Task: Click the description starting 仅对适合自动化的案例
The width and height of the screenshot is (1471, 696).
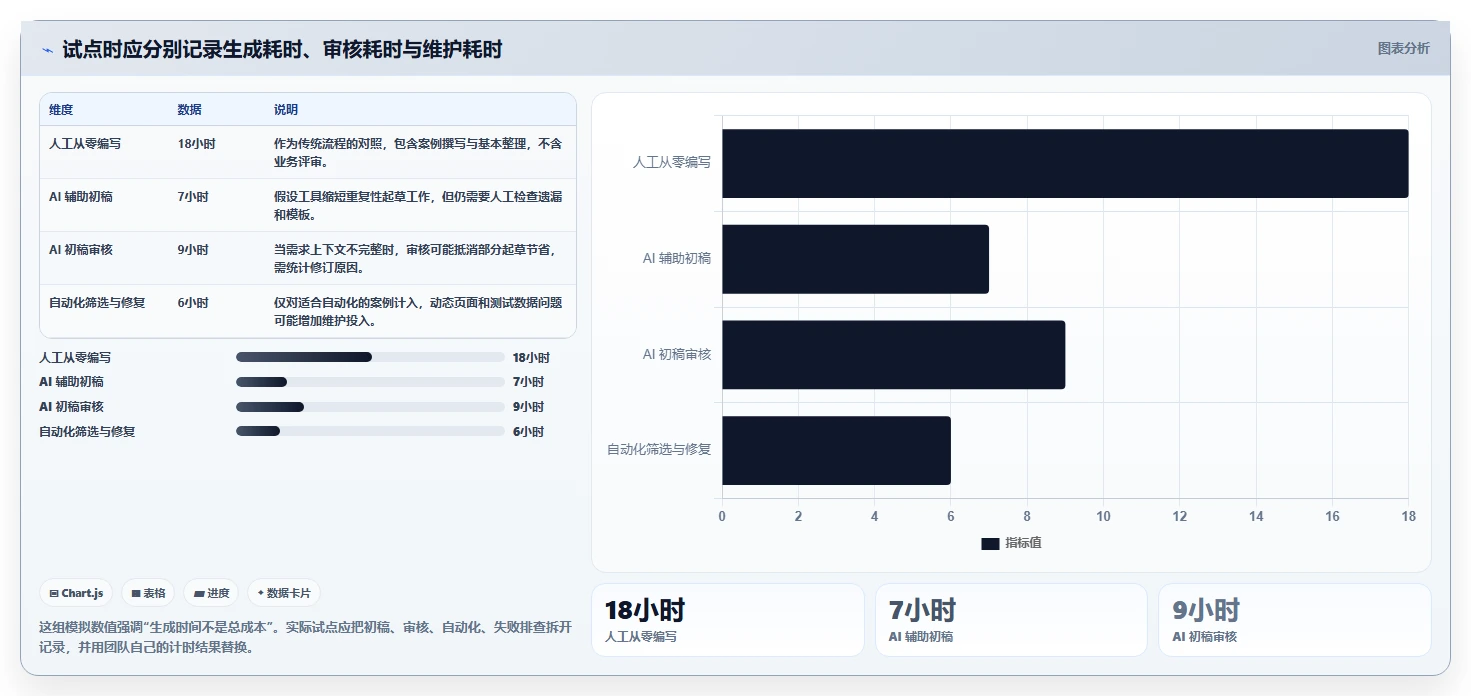Action: tap(418, 312)
